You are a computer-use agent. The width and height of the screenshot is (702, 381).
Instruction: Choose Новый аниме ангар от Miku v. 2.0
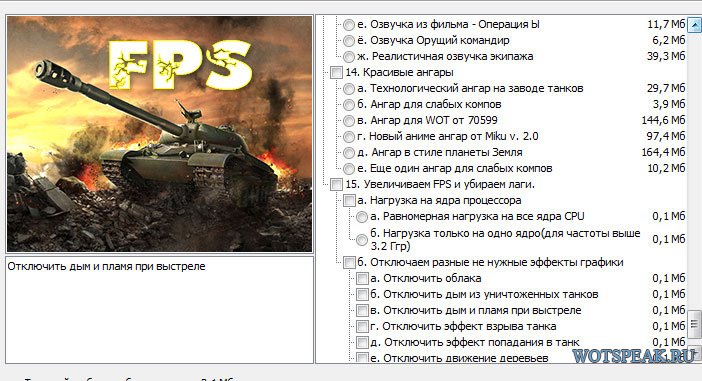pyautogui.click(x=349, y=137)
